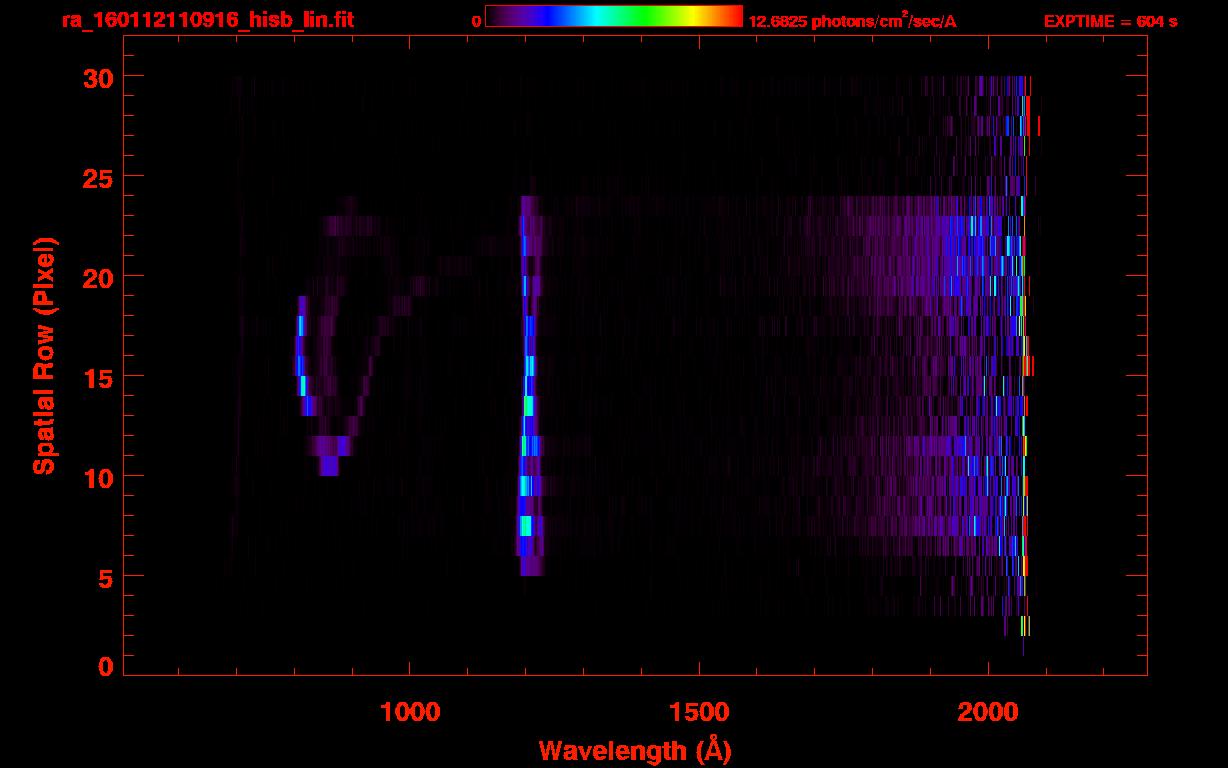Click the color bar minimum value 0

477,21
